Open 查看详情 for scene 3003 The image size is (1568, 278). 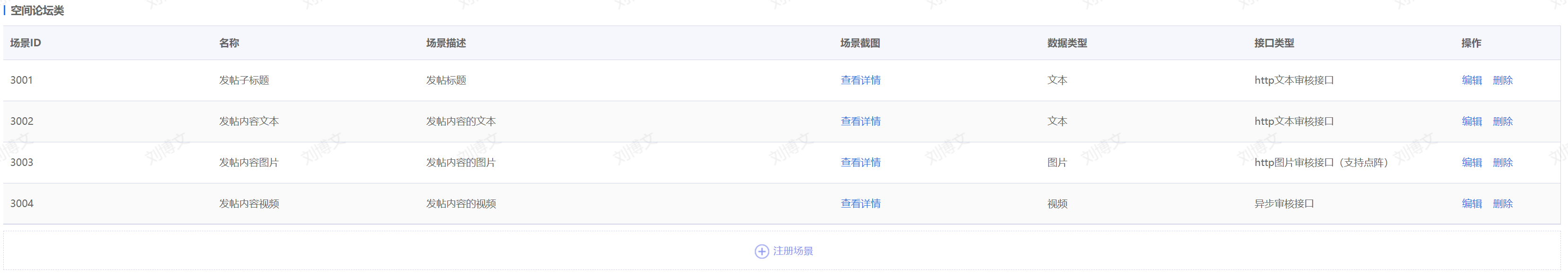(x=860, y=163)
